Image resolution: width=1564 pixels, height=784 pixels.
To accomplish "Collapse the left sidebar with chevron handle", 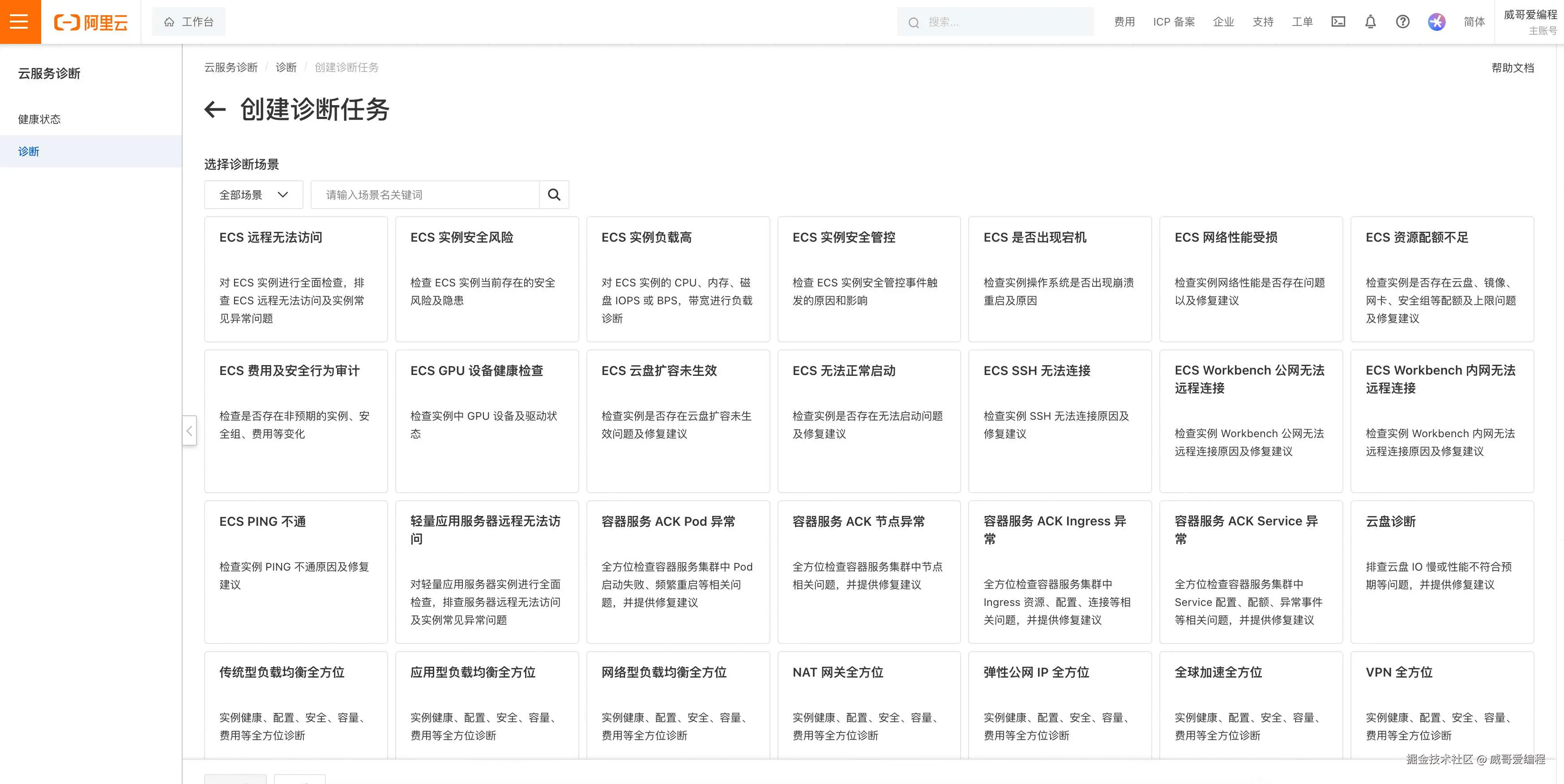I will click(189, 431).
